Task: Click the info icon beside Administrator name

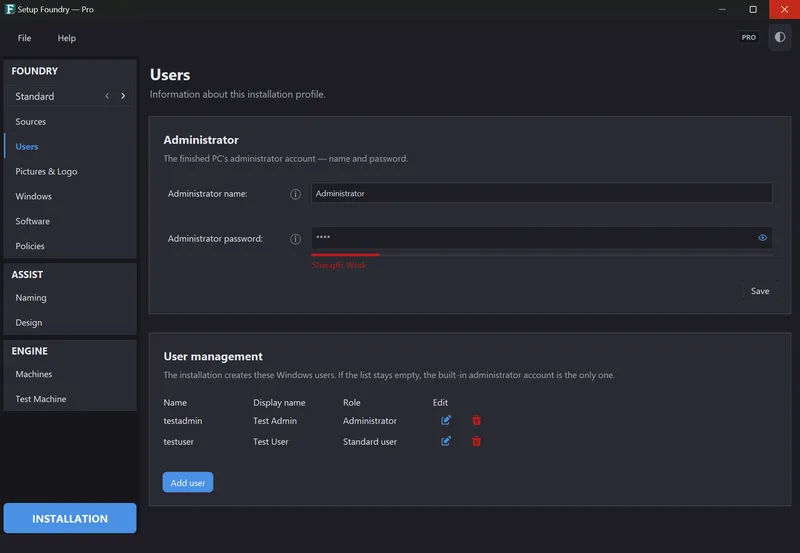Action: pyautogui.click(x=295, y=194)
